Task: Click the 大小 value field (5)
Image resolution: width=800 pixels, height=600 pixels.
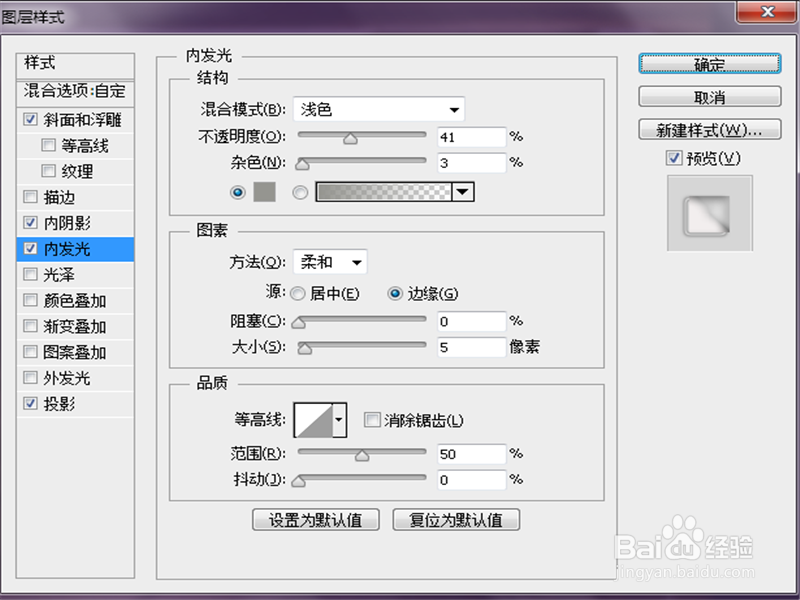Action: [x=472, y=347]
